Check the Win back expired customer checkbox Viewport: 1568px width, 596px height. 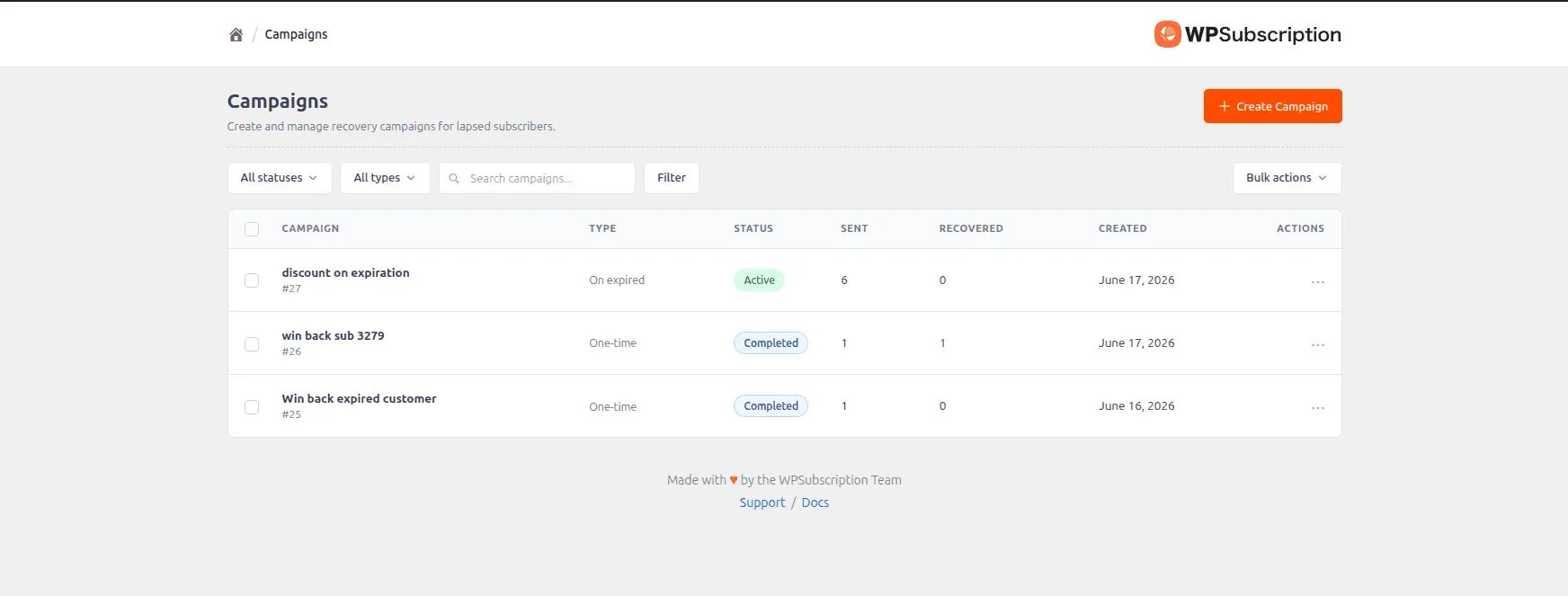coord(252,407)
